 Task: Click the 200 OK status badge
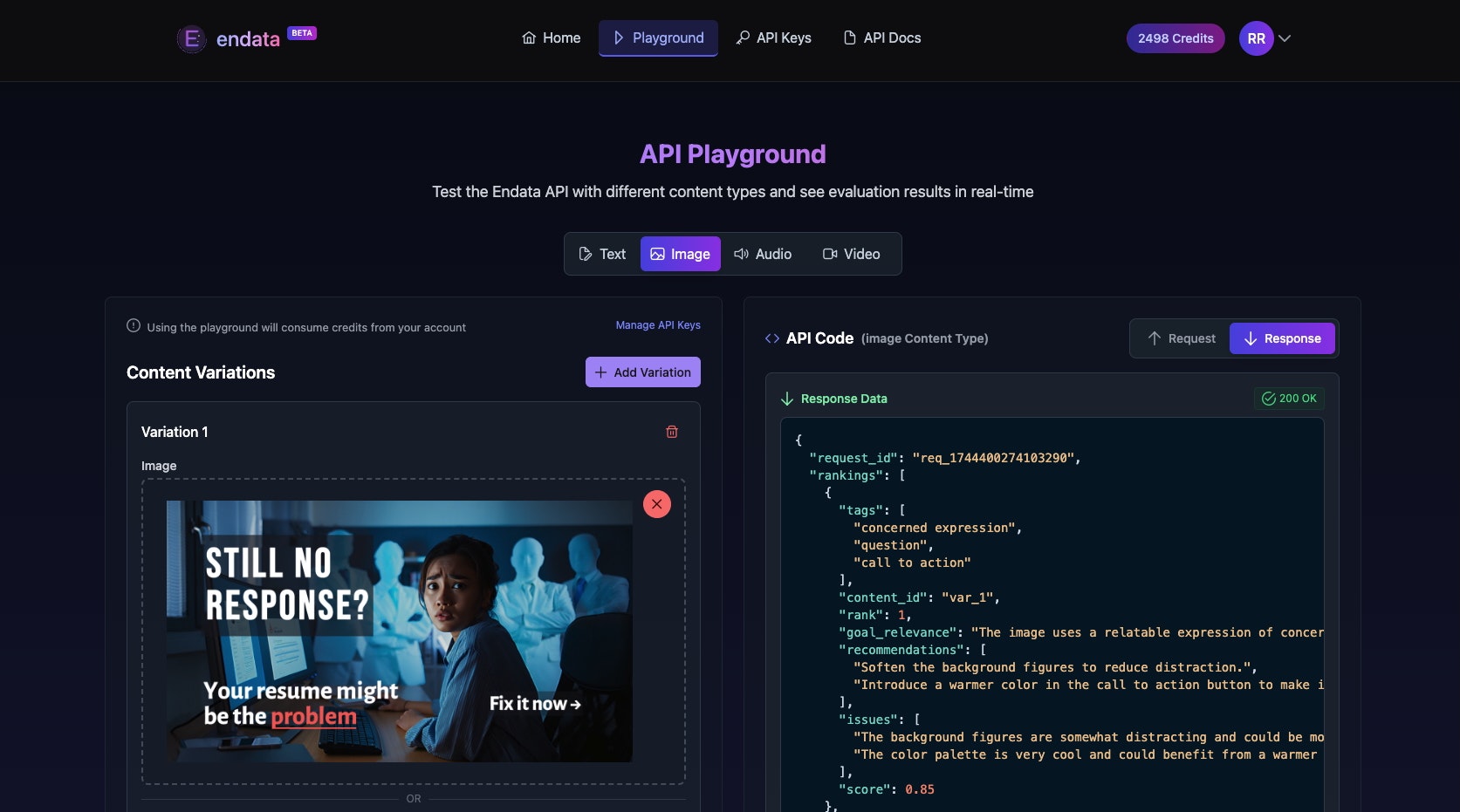point(1289,399)
